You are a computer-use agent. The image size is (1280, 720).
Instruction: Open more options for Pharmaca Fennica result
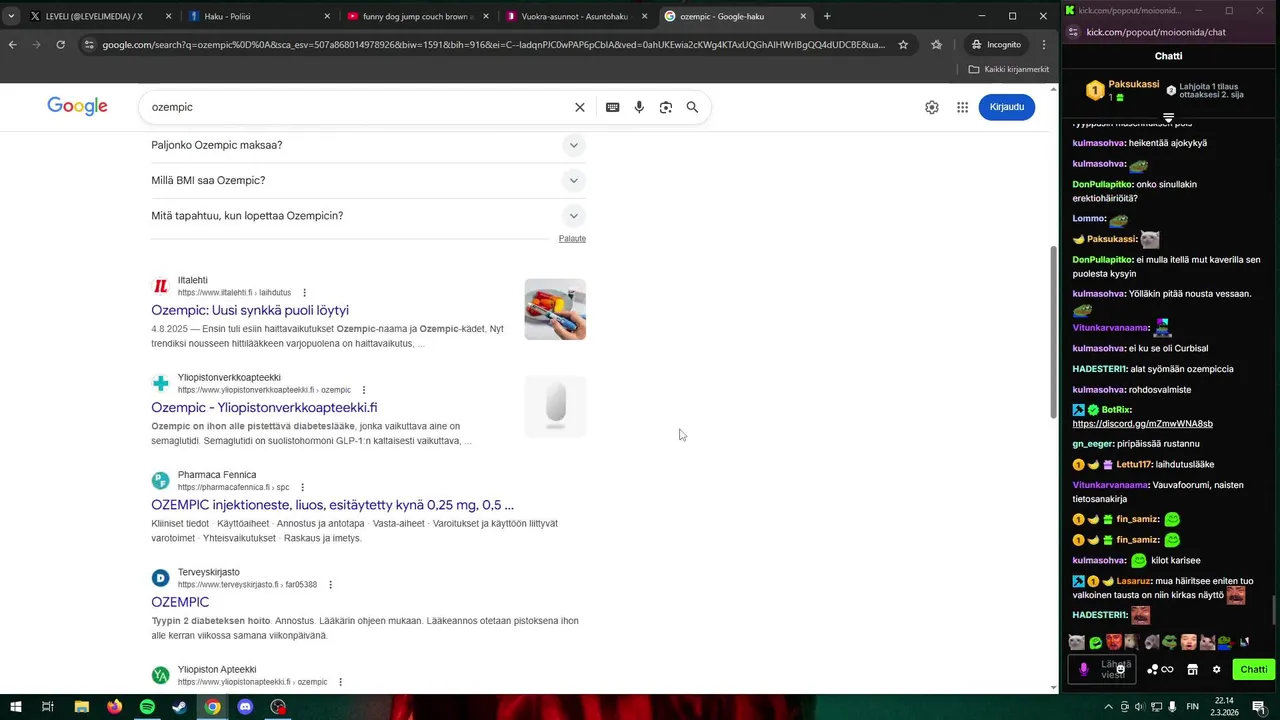(x=302, y=488)
